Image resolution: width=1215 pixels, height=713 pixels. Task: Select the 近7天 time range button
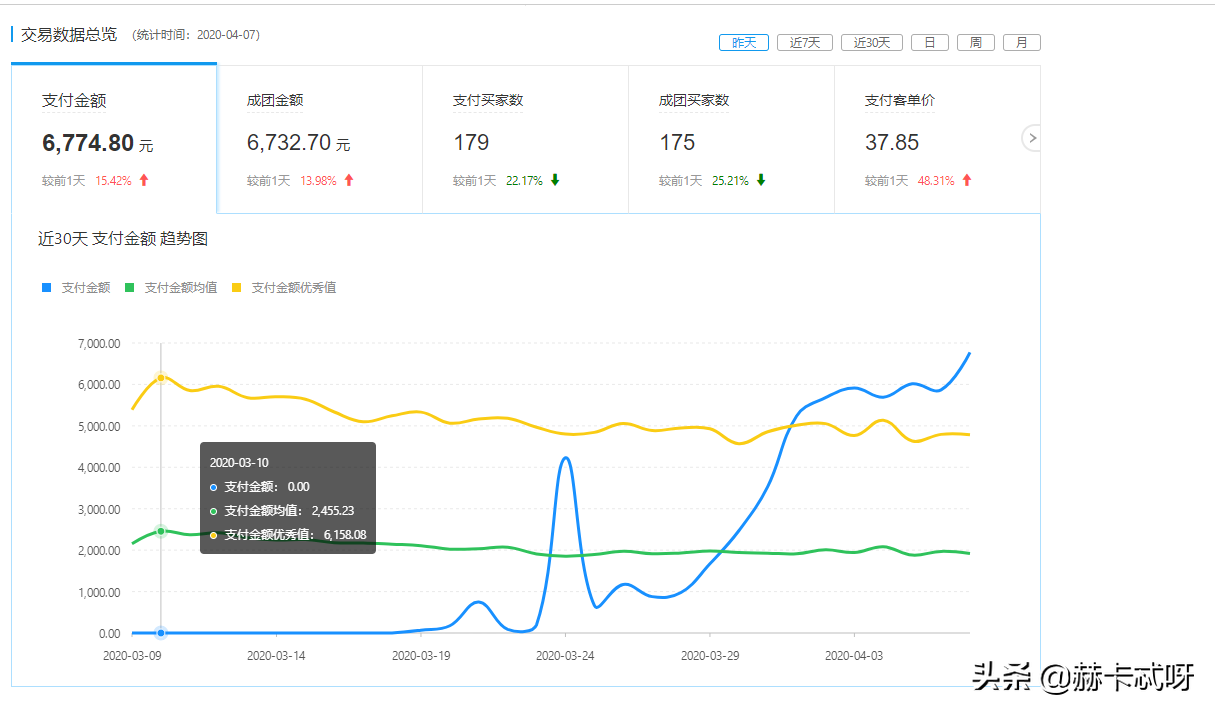click(805, 43)
